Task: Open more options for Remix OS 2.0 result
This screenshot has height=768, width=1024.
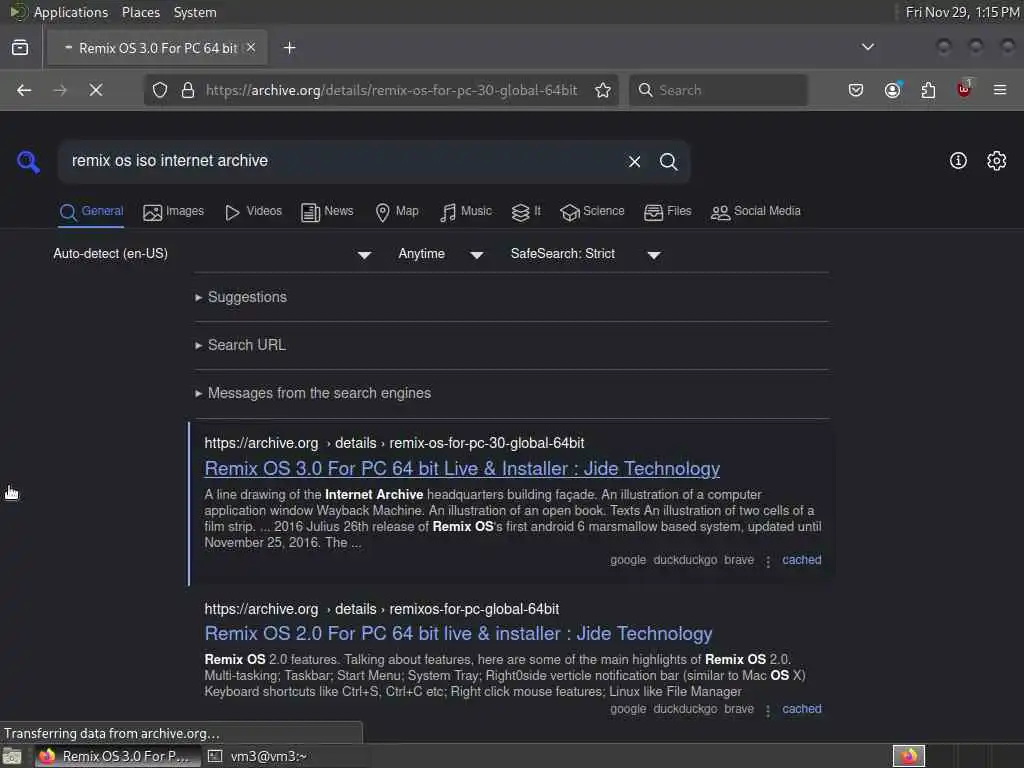Action: 768,710
